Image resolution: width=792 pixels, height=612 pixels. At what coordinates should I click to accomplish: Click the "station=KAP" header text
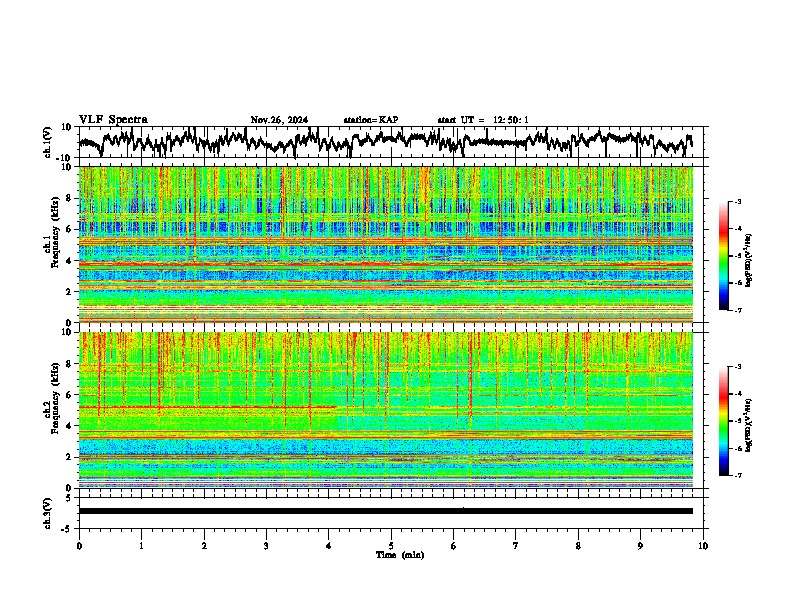tap(371, 120)
